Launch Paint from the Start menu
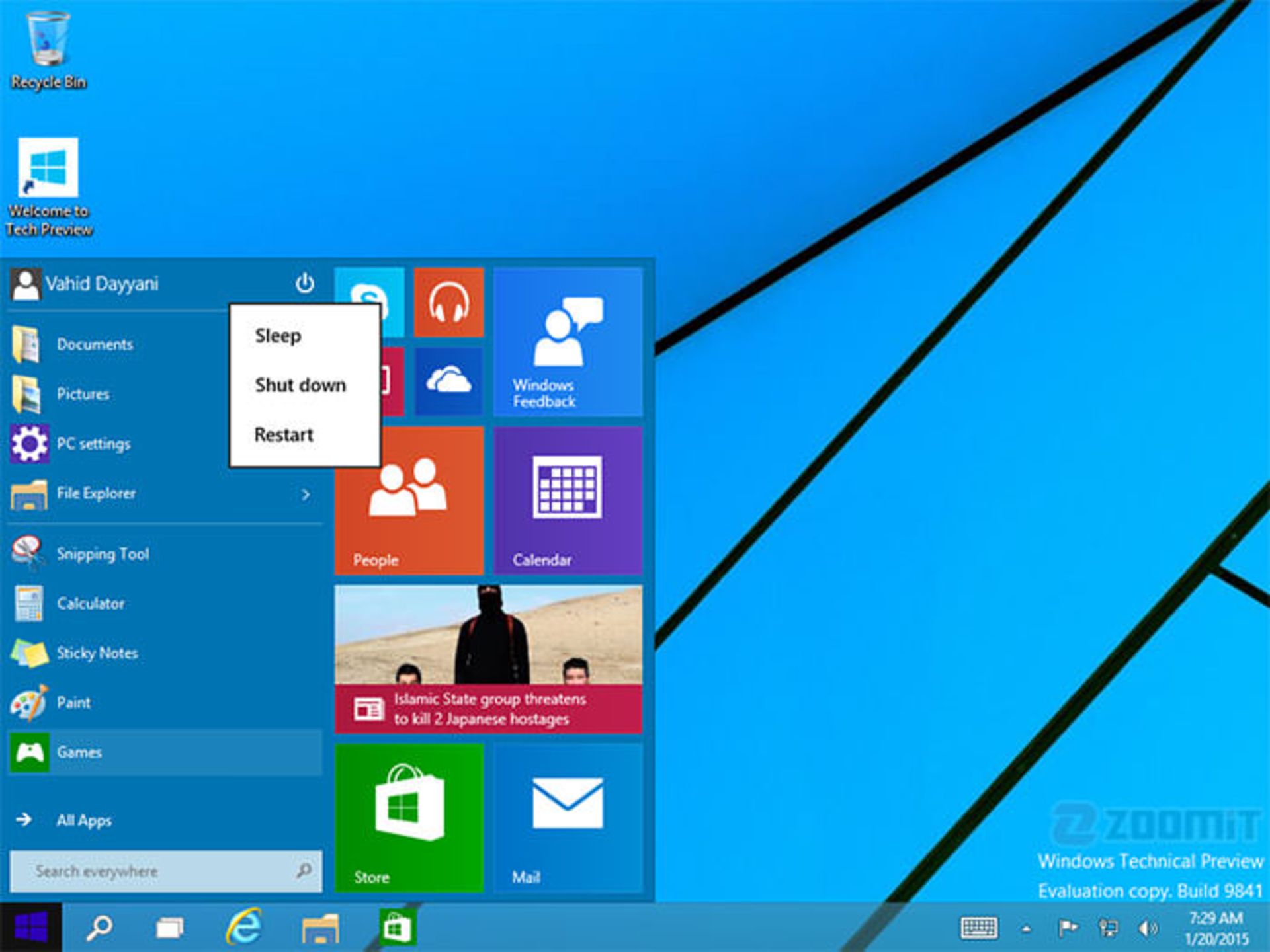 [x=165, y=703]
